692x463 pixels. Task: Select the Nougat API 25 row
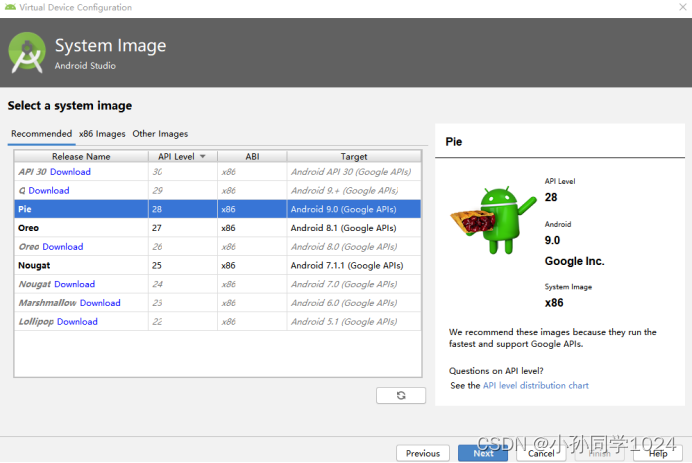[218, 265]
